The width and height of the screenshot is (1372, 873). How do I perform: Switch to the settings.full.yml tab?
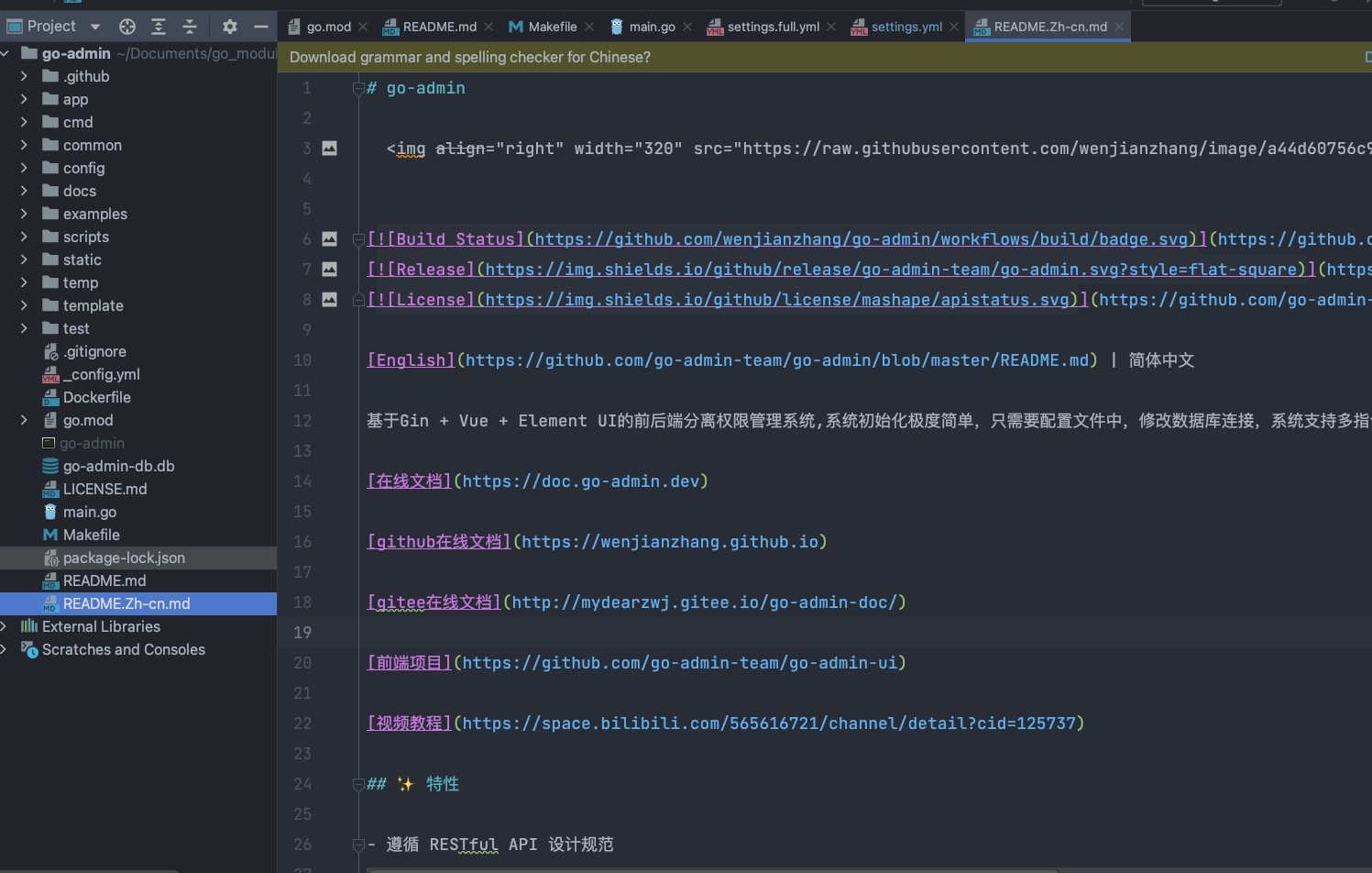point(771,27)
